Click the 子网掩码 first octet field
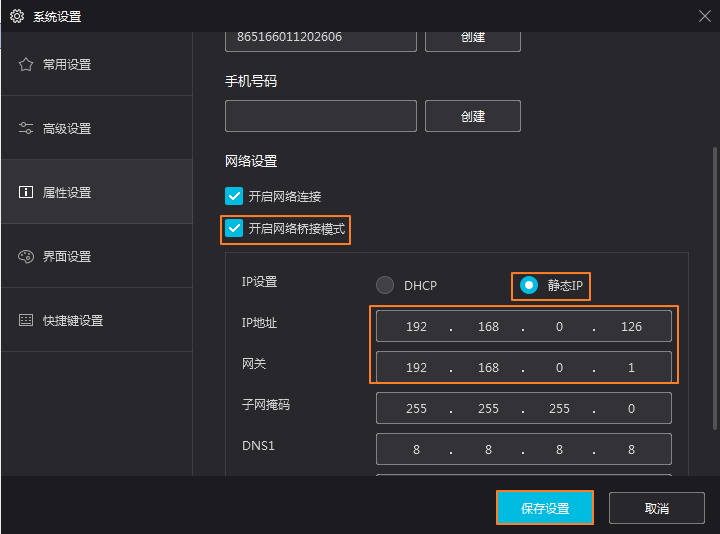This screenshot has width=720, height=534. [416, 408]
